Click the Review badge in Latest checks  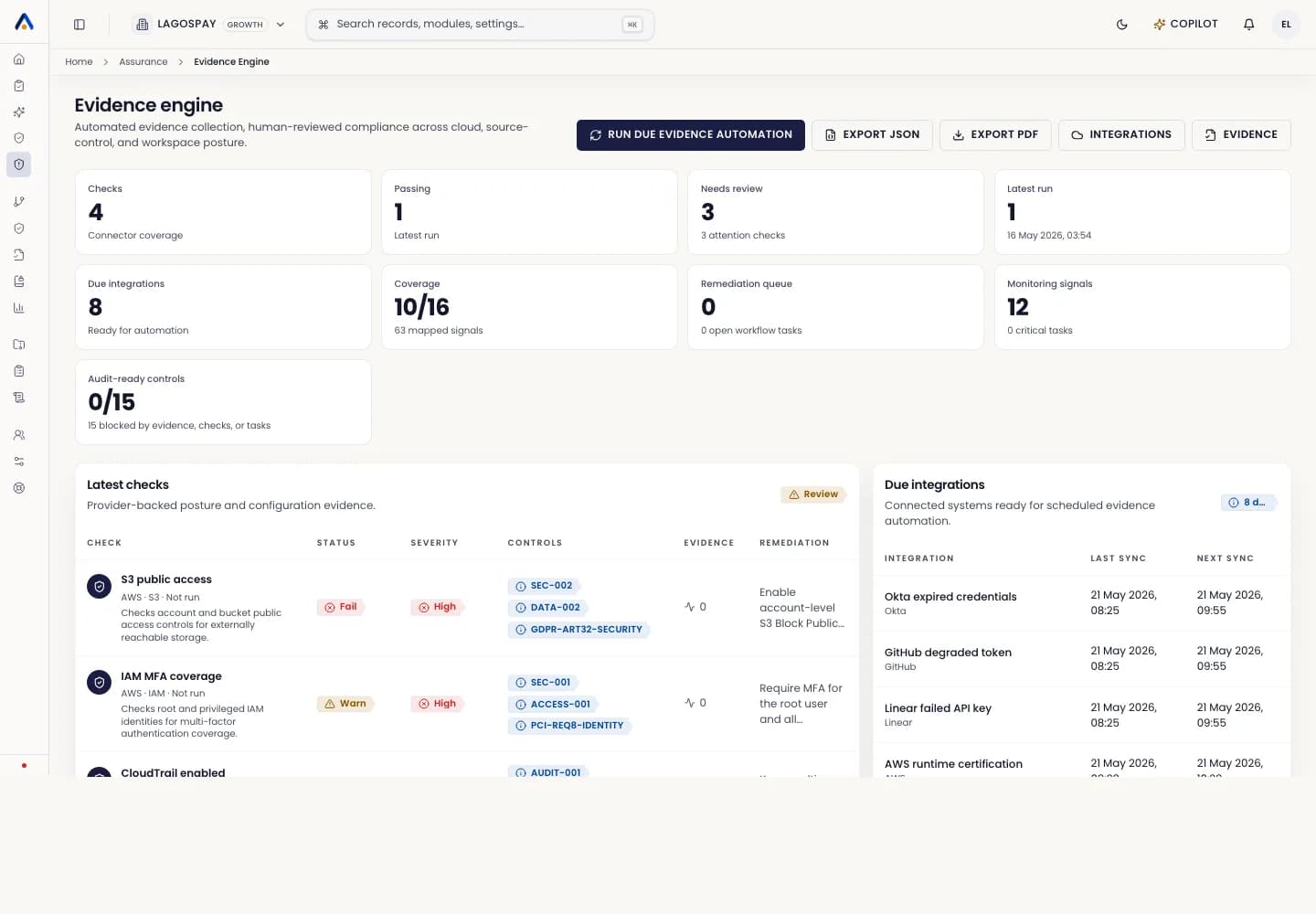[813, 494]
